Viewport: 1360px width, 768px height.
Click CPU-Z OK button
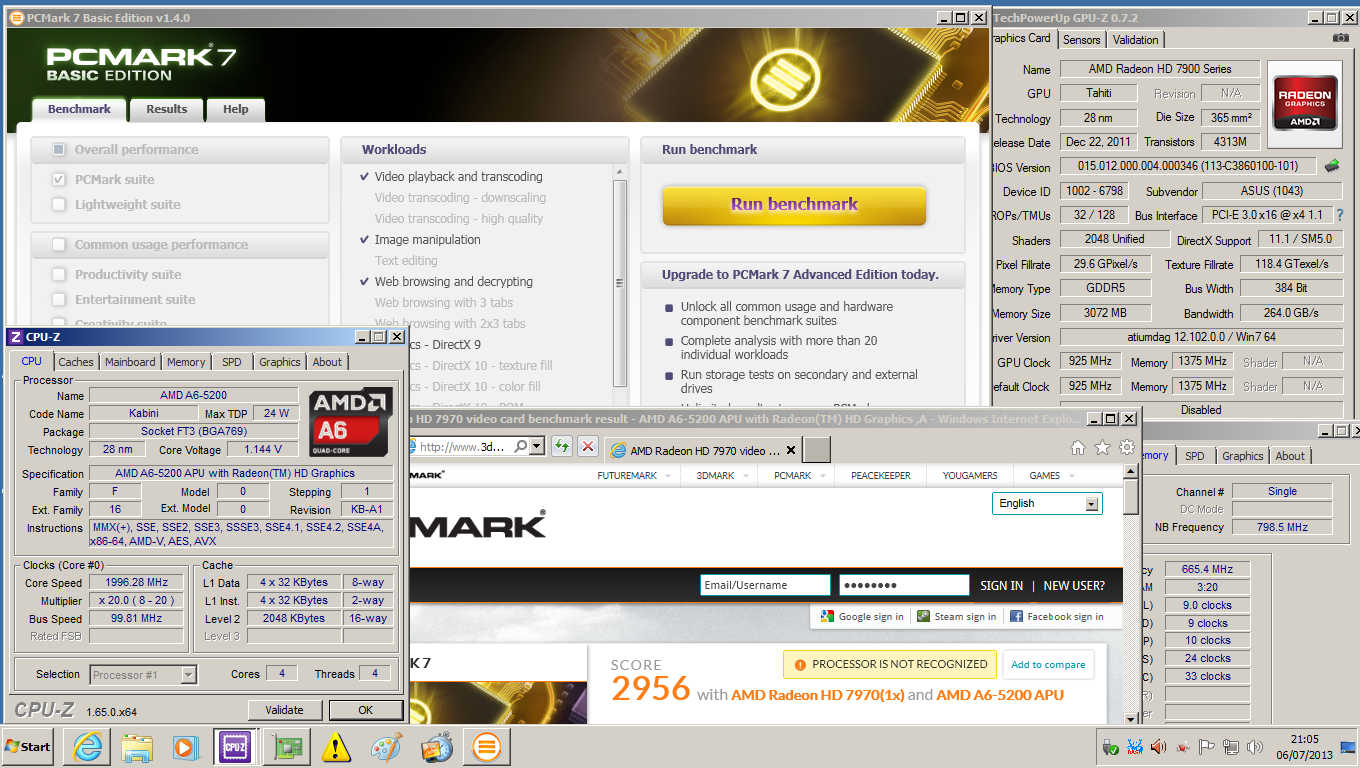click(x=365, y=710)
